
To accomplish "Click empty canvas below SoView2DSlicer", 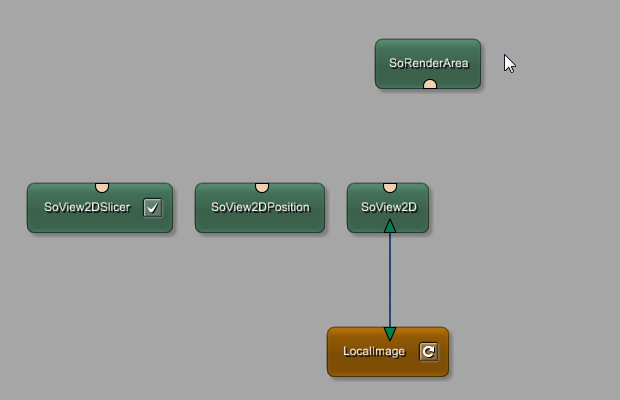I will [100, 300].
